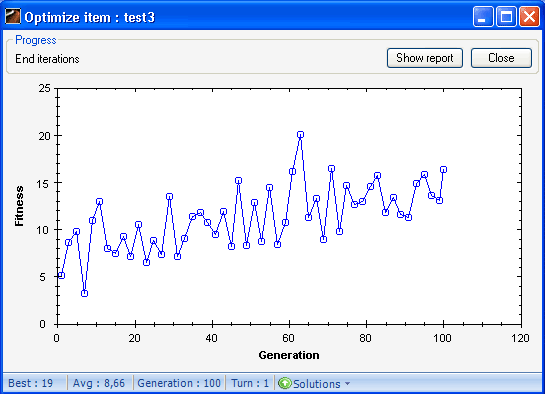Click the 'Avg : 8,66' status entry

99,383
